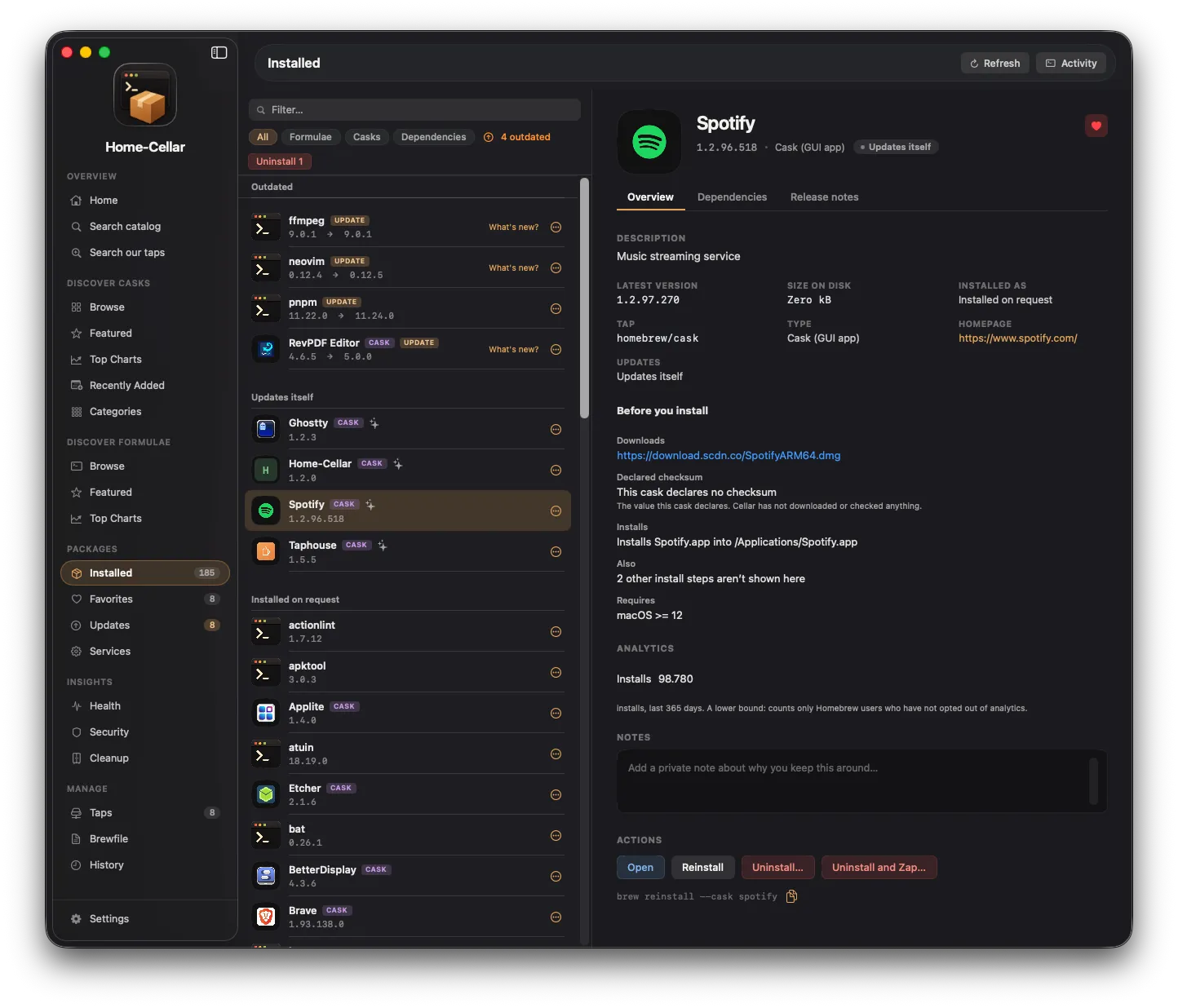Filter list by Dependencies
This screenshot has width=1178, height=1008.
click(x=433, y=137)
